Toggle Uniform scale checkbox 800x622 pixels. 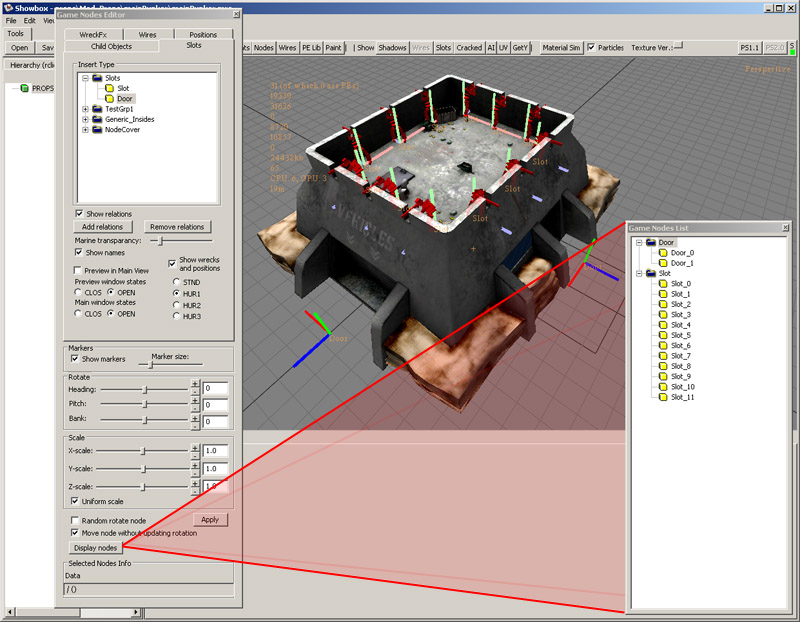pyautogui.click(x=75, y=501)
